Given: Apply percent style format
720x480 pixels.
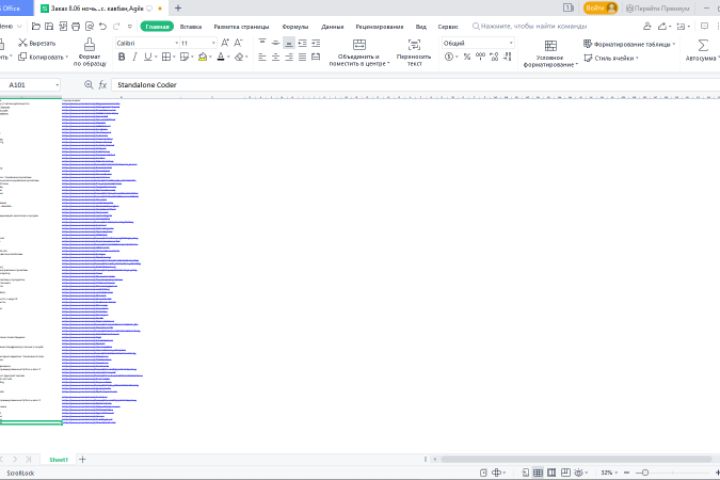Looking at the screenshot, I should tap(467, 56).
